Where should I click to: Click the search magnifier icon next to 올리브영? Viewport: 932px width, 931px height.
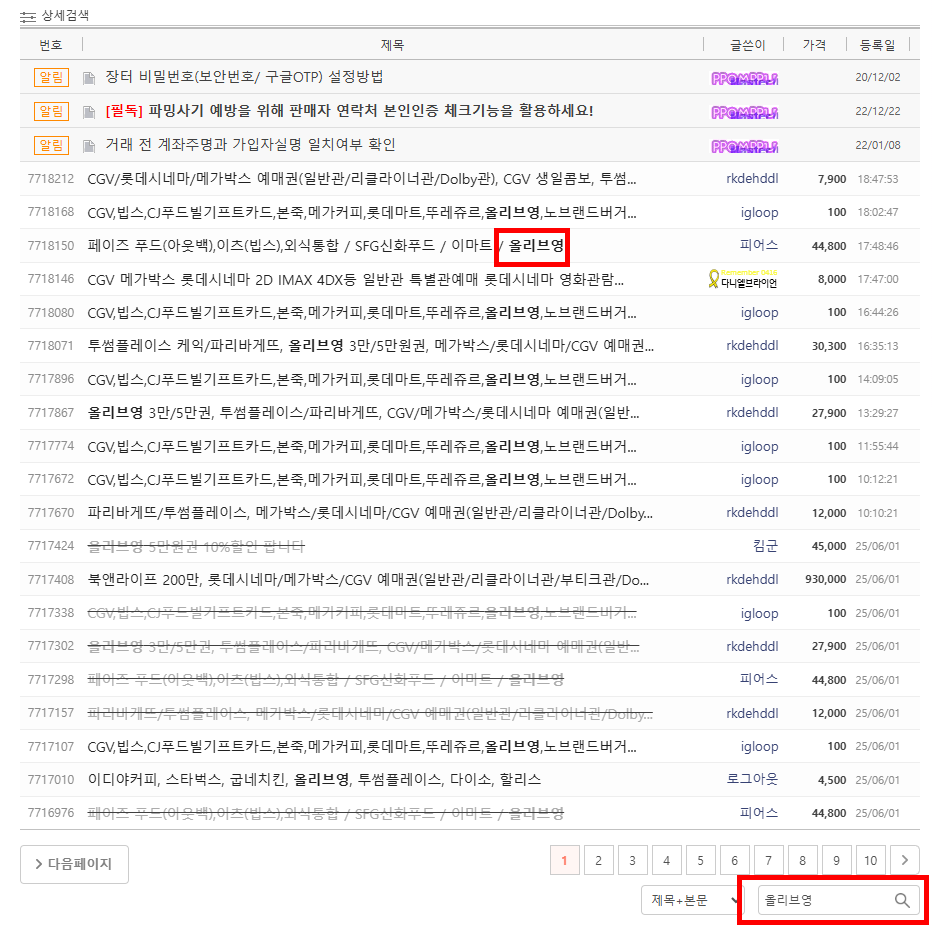coord(902,900)
